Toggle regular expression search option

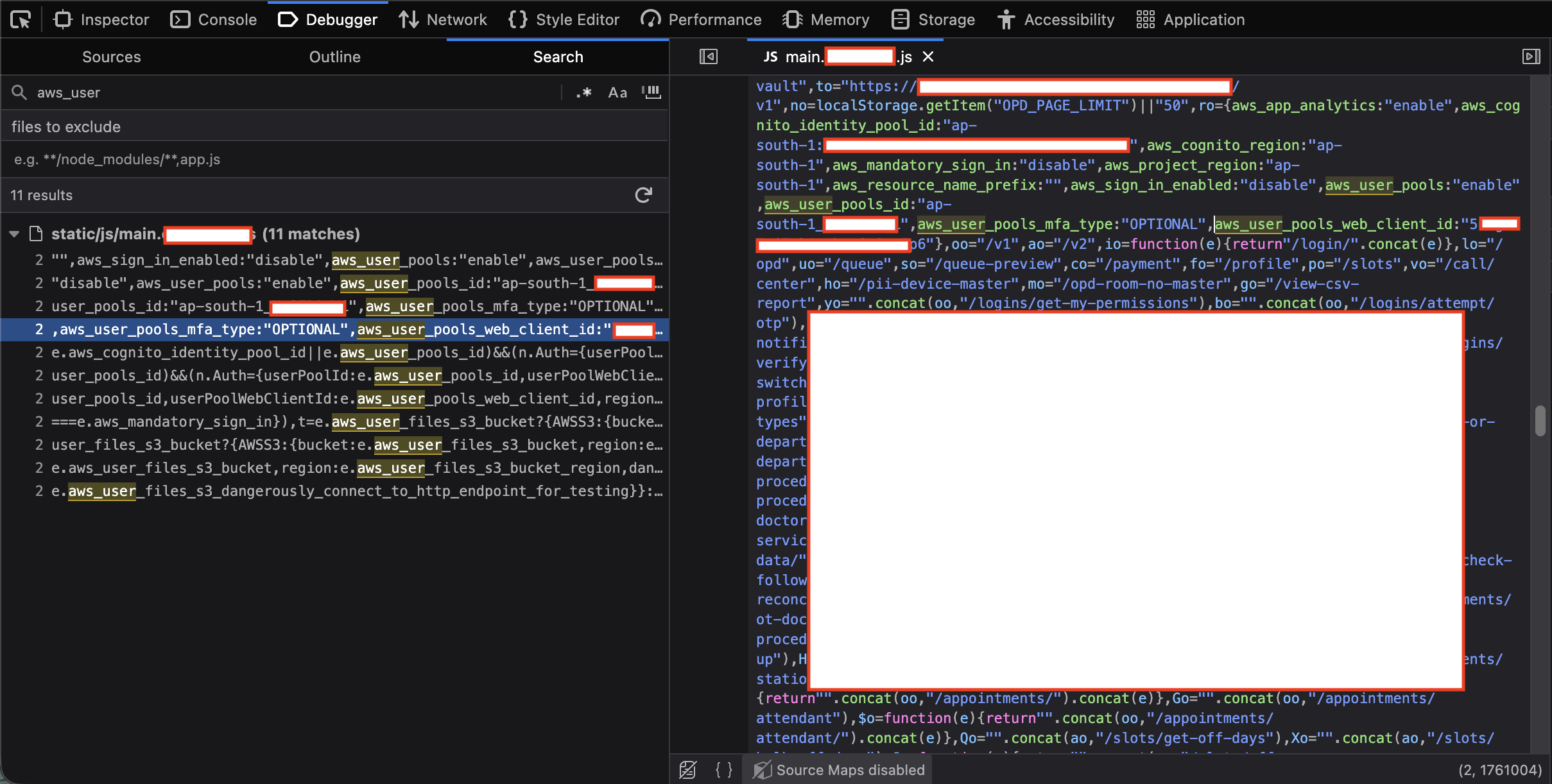point(583,93)
